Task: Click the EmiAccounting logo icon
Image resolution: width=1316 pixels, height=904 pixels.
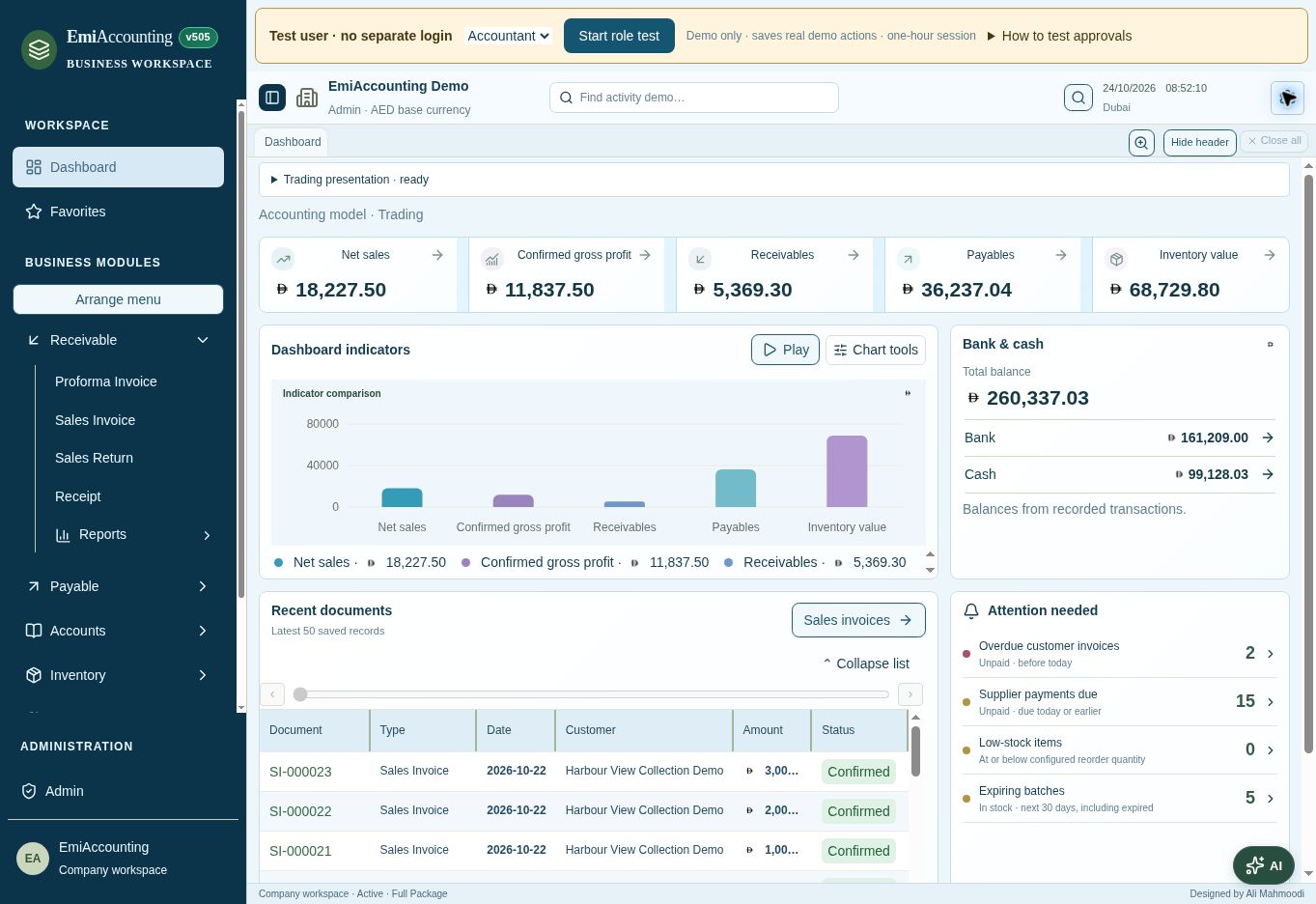Action: 40,49
